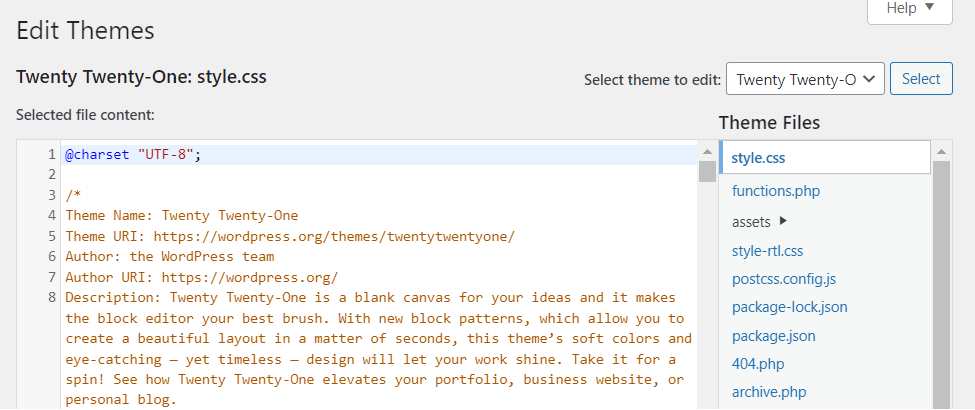Open postcss.config.js file
Image resolution: width=975 pixels, height=410 pixels.
coord(783,279)
